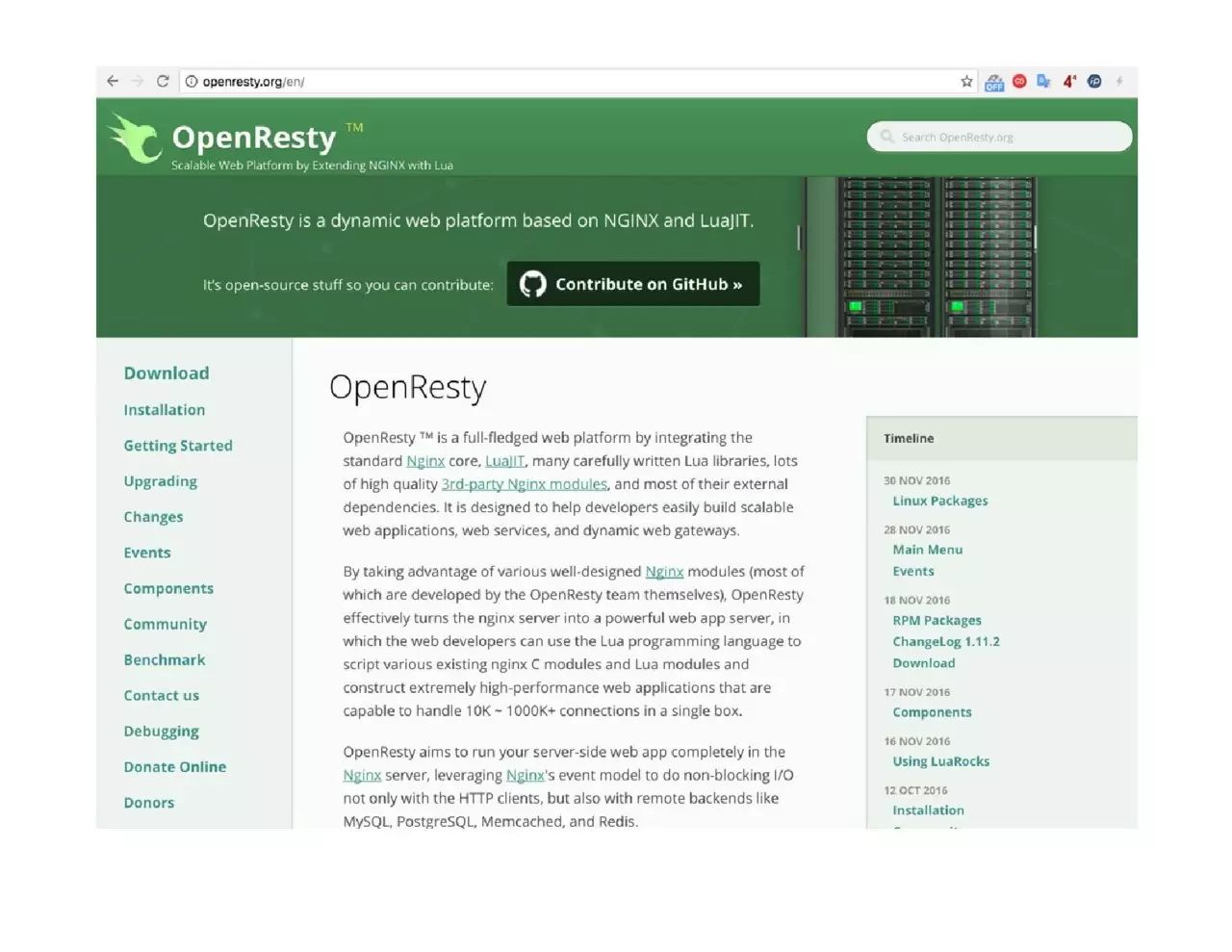Click the 18 NOV 2016 timeline date
Image resolution: width=1232 pixels, height=952 pixels.
coord(917,601)
